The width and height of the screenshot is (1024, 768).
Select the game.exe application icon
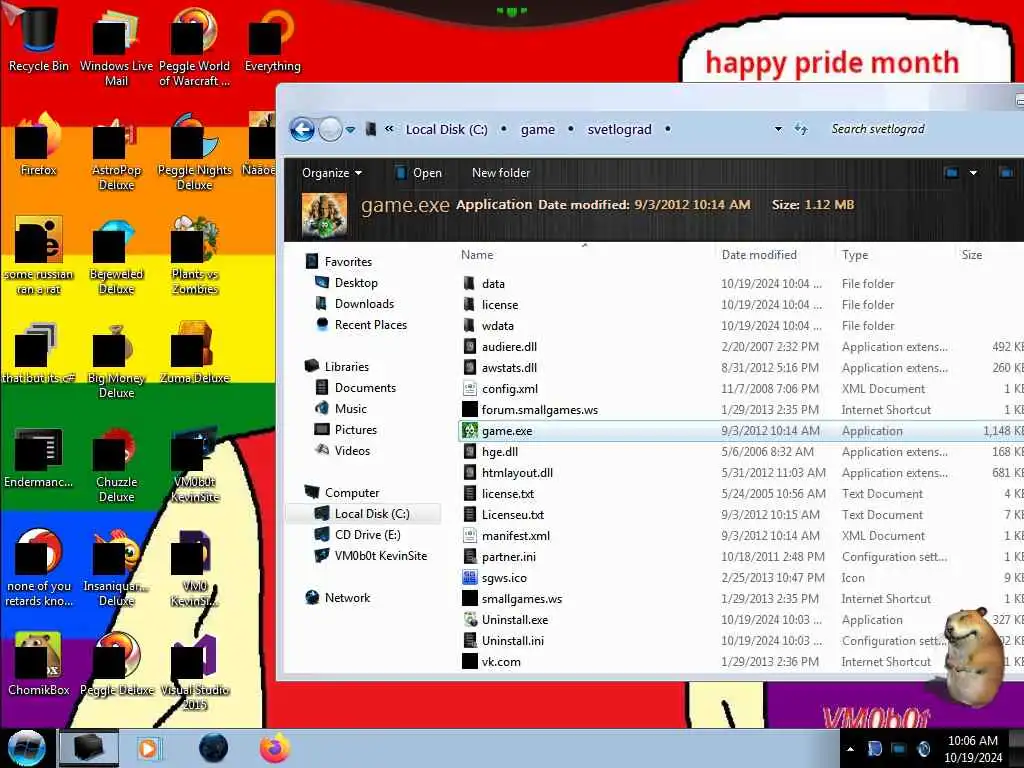(x=470, y=430)
